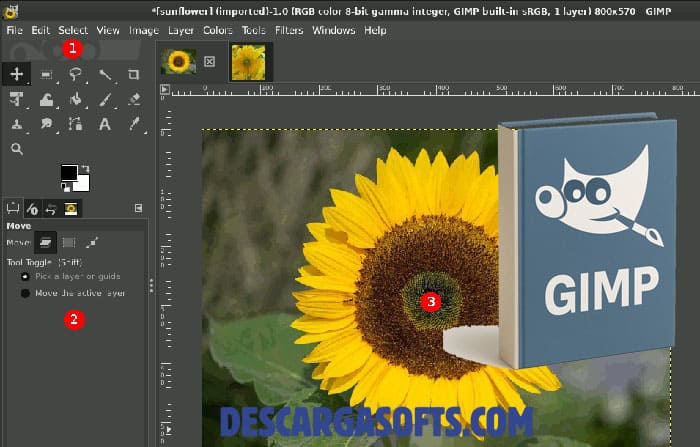Switch to Device Status dock tab
The image size is (700, 447).
click(x=32, y=209)
